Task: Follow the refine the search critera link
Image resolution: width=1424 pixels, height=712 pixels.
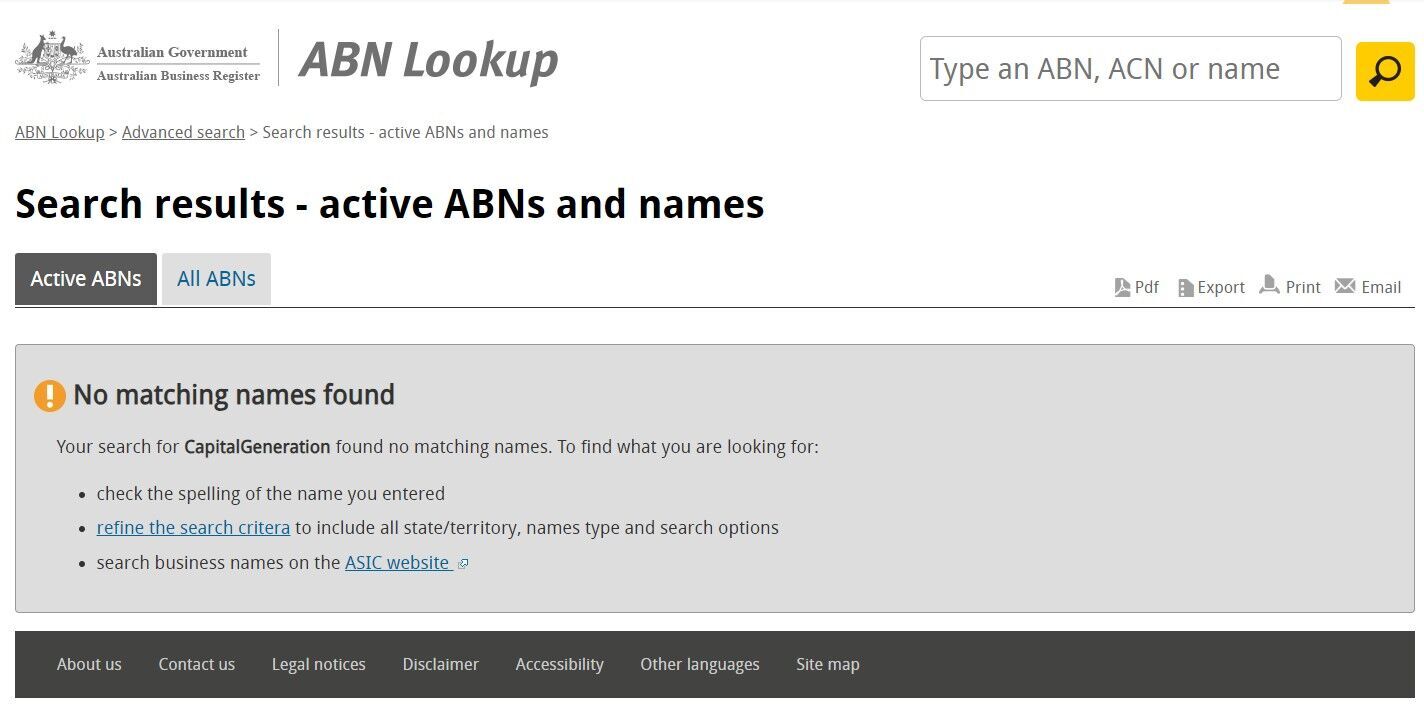Action: 193,528
